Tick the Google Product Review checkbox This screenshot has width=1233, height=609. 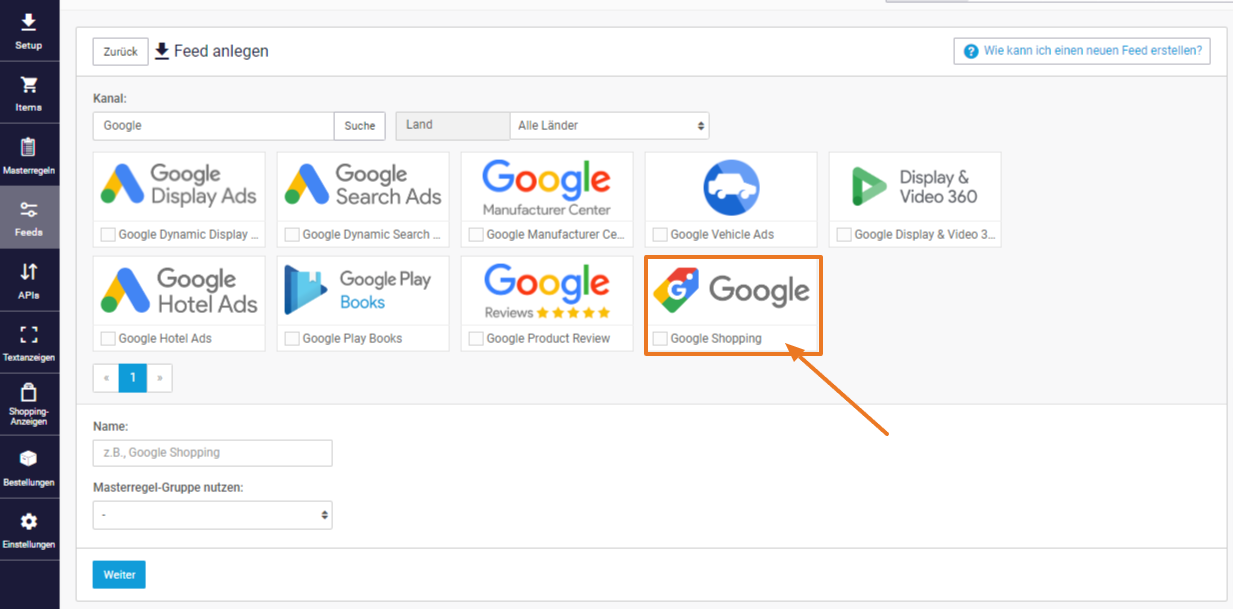point(476,339)
